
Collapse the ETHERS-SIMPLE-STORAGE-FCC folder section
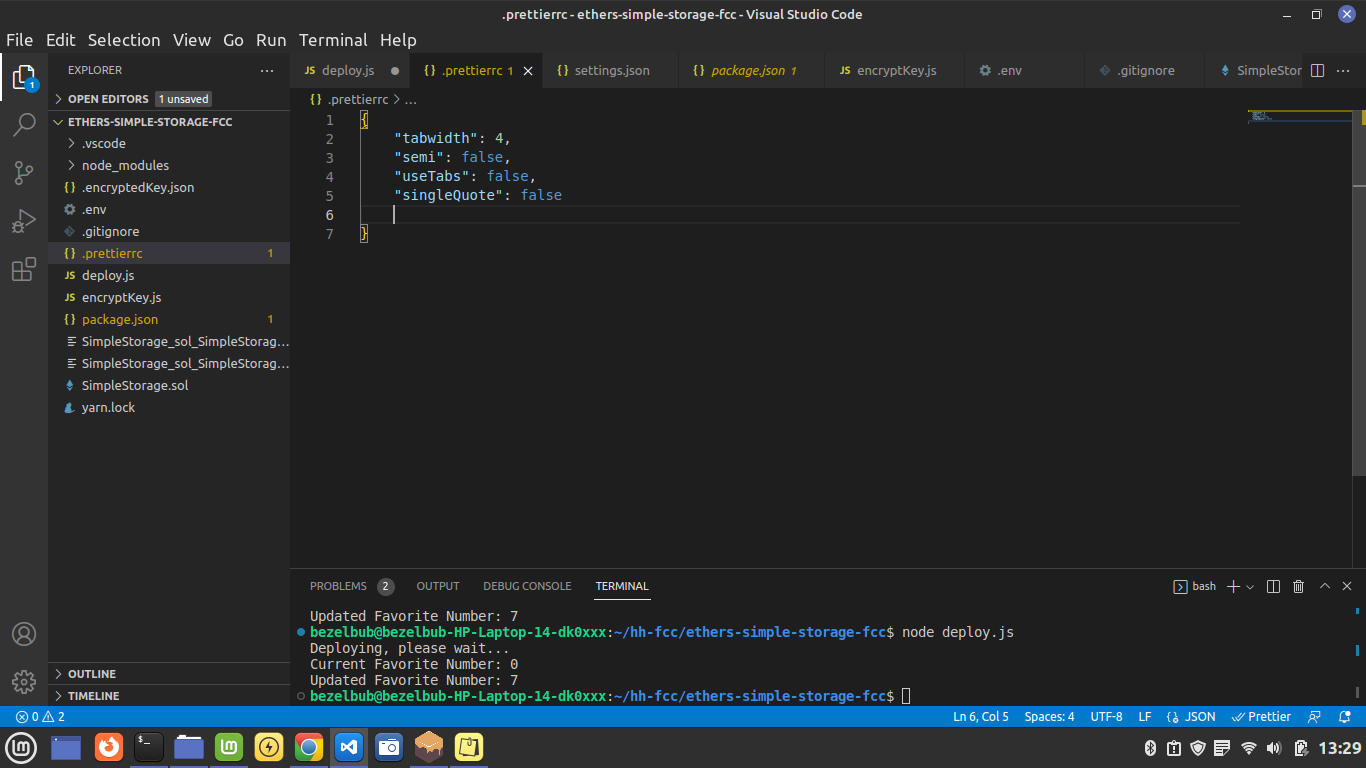coord(169,121)
